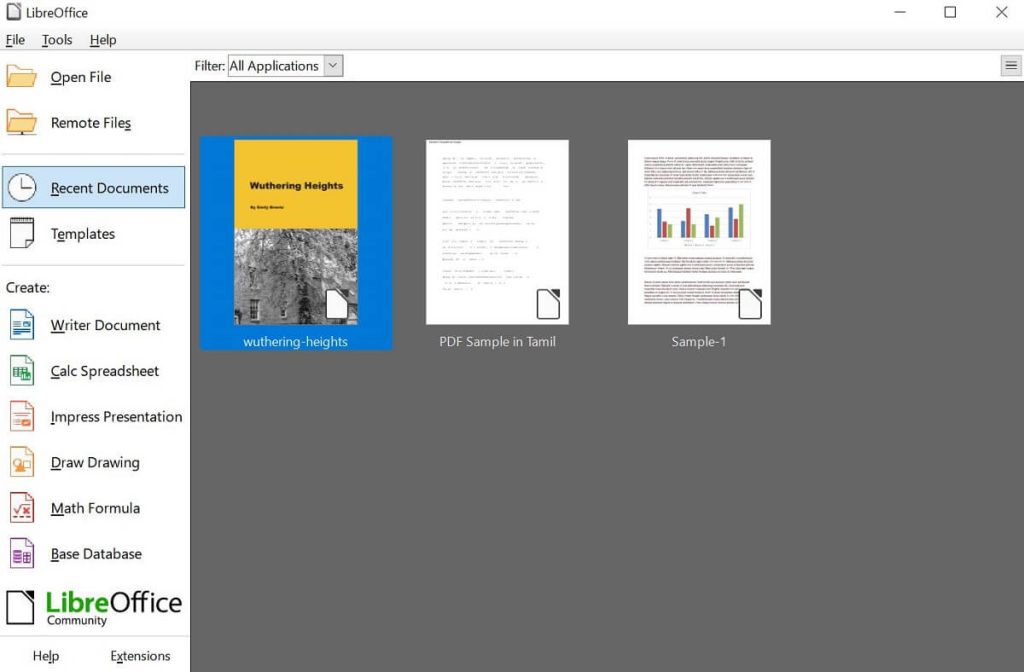This screenshot has width=1024, height=672.
Task: Open the Extensions page
Action: (x=139, y=655)
